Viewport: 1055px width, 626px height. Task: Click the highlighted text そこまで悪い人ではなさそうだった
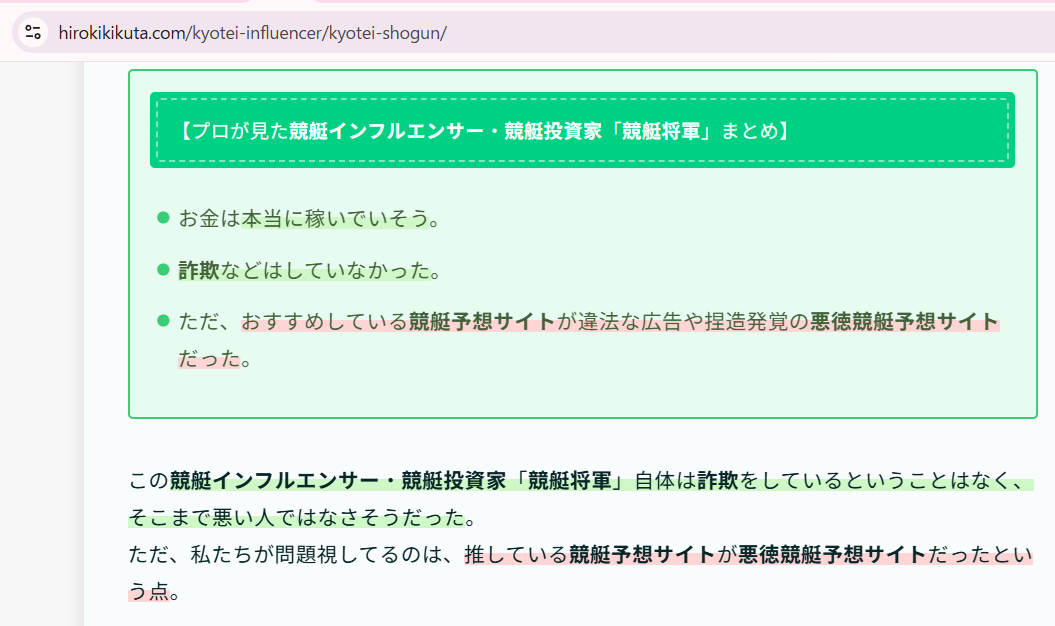pyautogui.click(x=296, y=518)
